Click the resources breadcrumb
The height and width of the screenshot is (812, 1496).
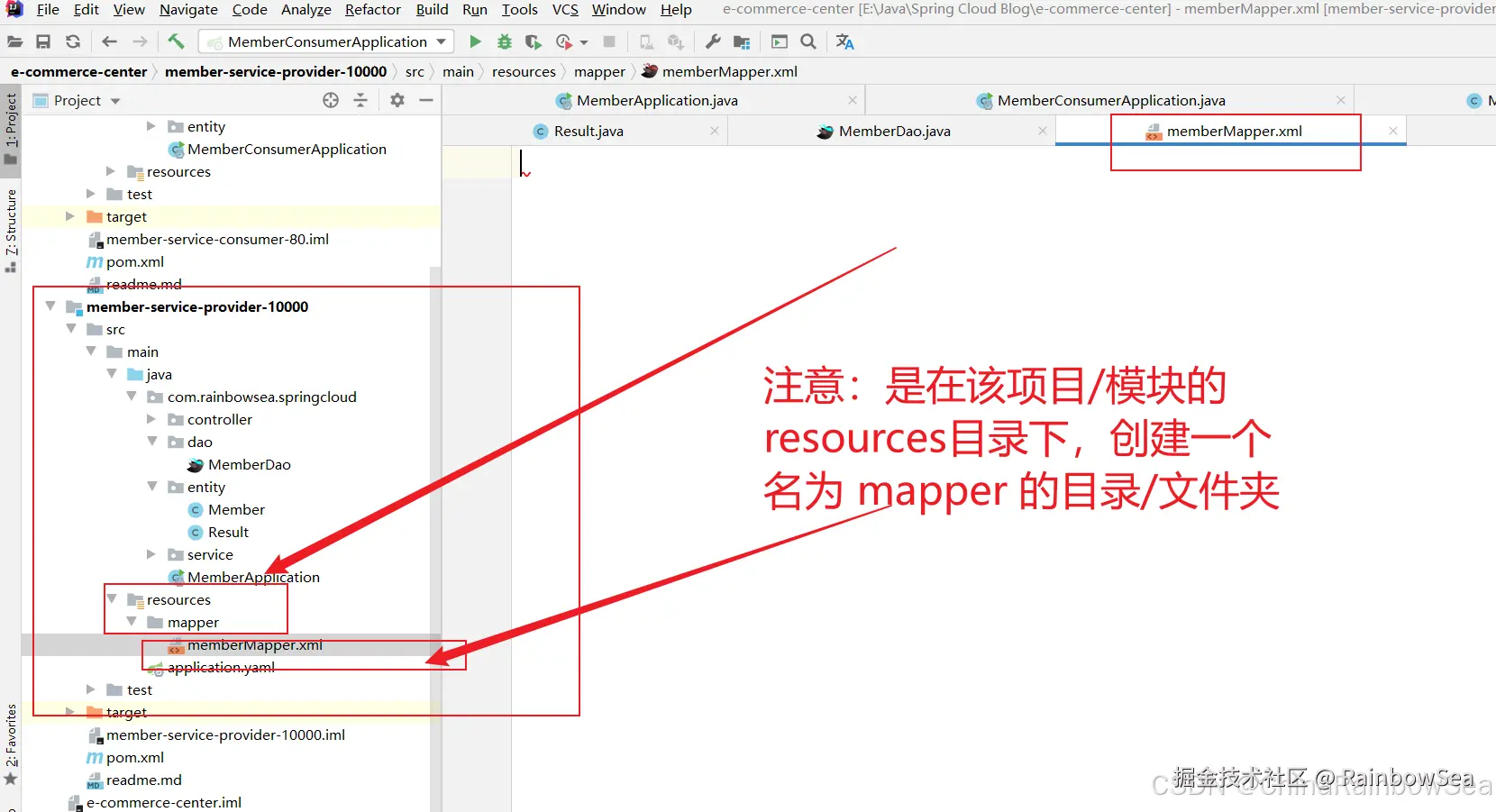pos(524,71)
